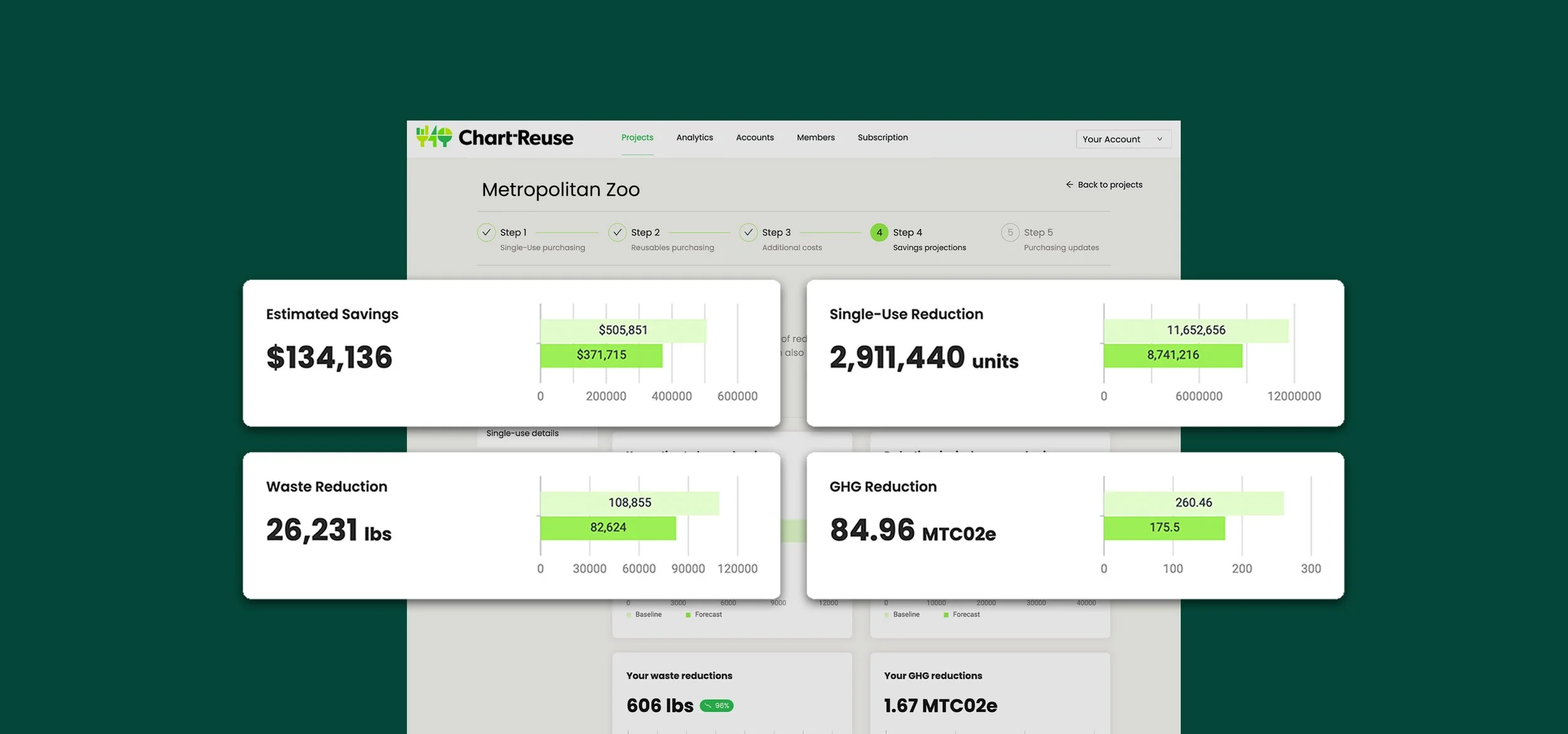Image resolution: width=1568 pixels, height=734 pixels.
Task: Click the 11,652,656 baseline units bar
Action: 1195,331
